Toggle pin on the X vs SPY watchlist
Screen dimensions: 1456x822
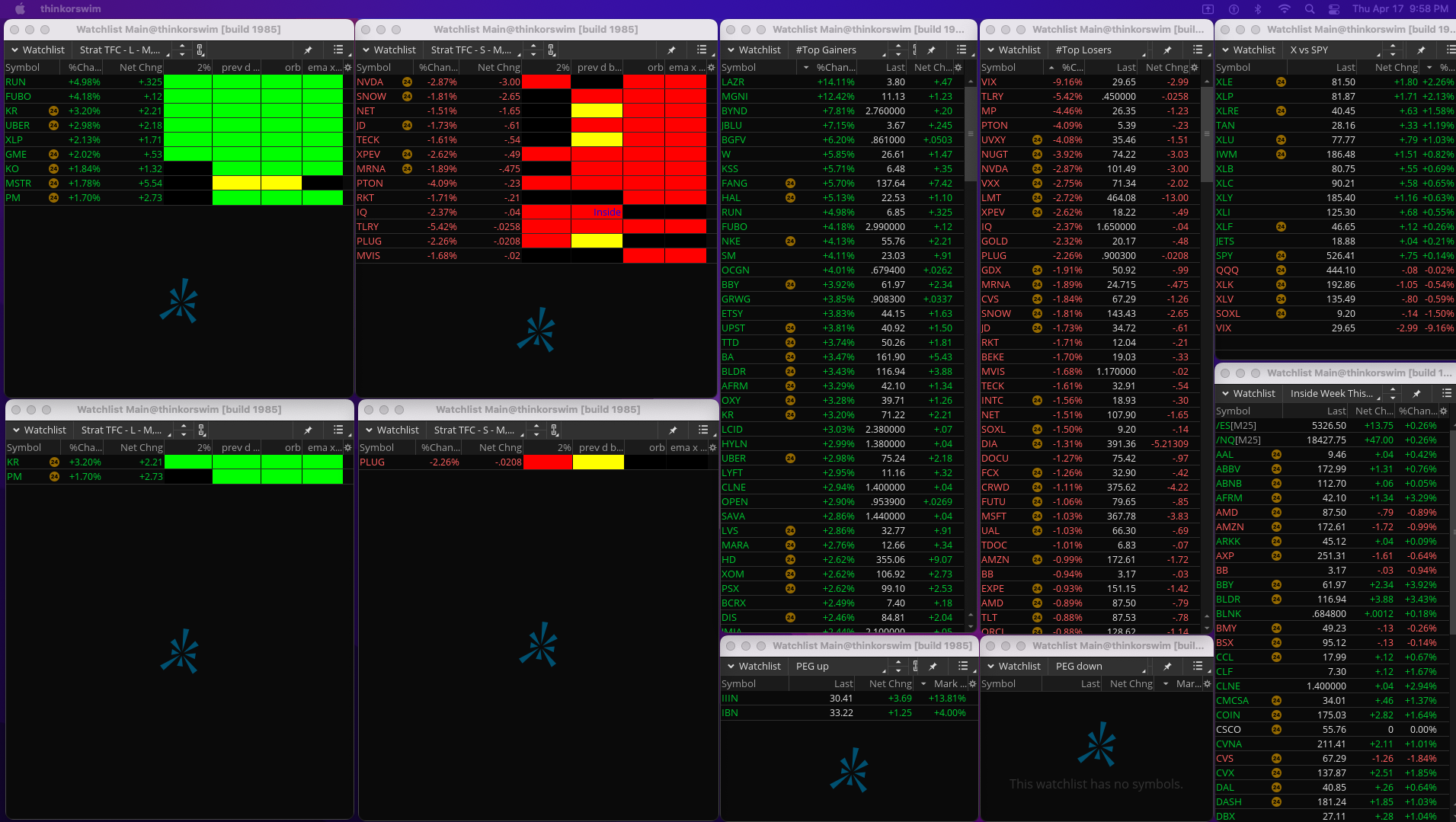1421,50
